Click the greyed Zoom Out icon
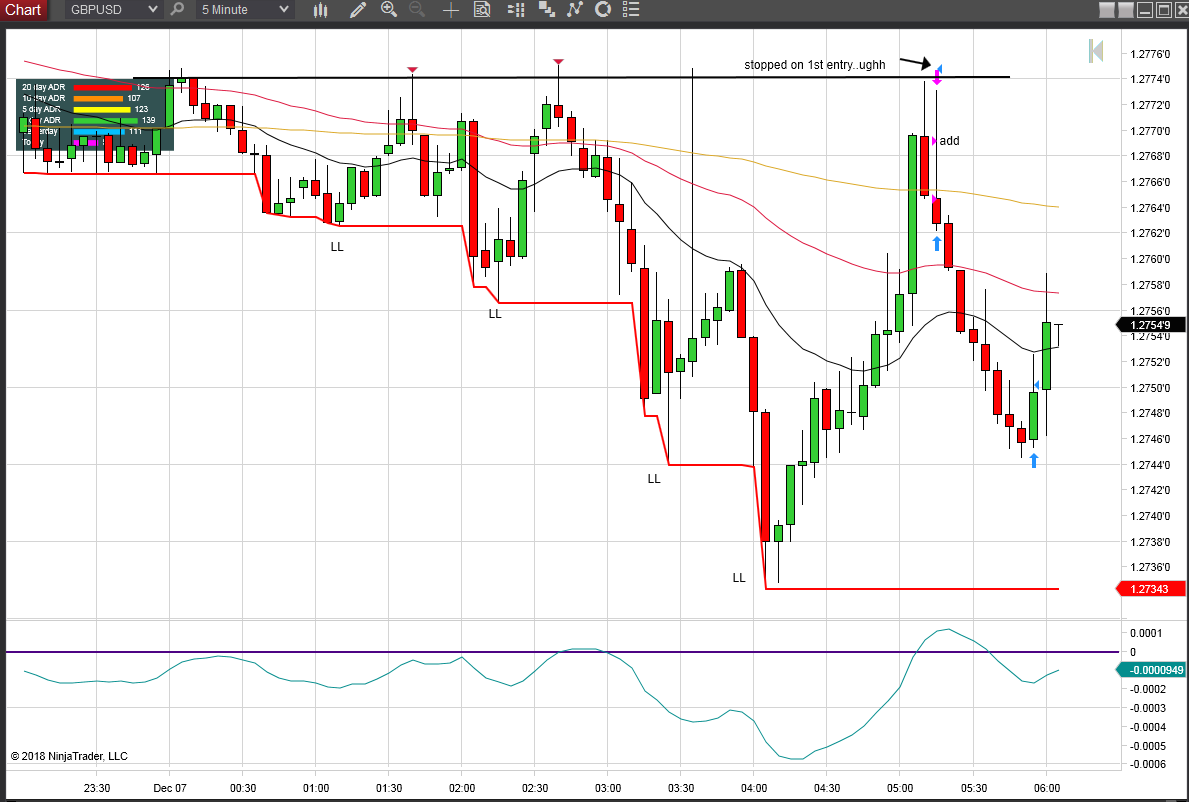Screen dimensions: 1189x802 (x=417, y=10)
